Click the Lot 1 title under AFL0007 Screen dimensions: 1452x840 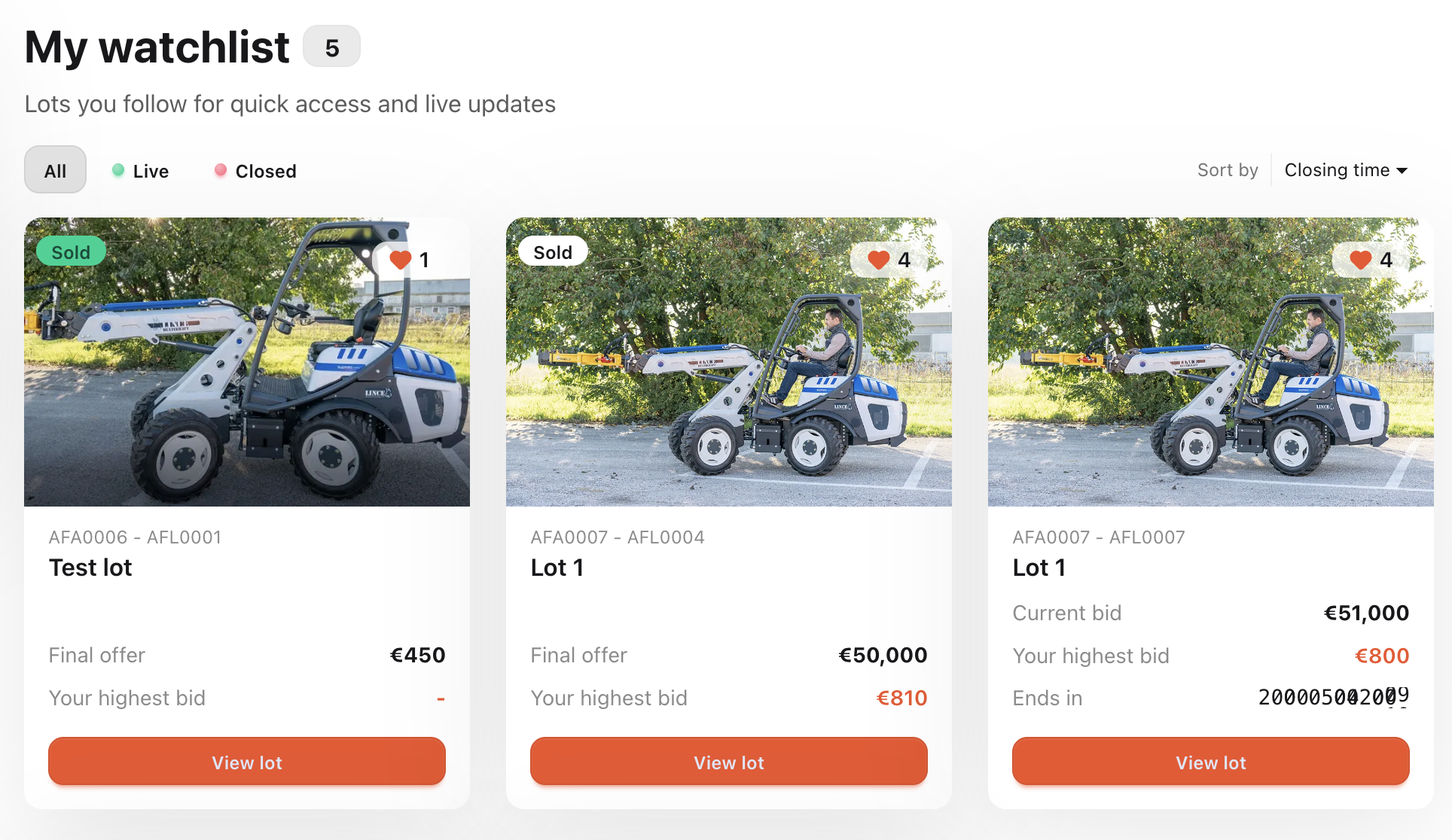pos(1039,568)
